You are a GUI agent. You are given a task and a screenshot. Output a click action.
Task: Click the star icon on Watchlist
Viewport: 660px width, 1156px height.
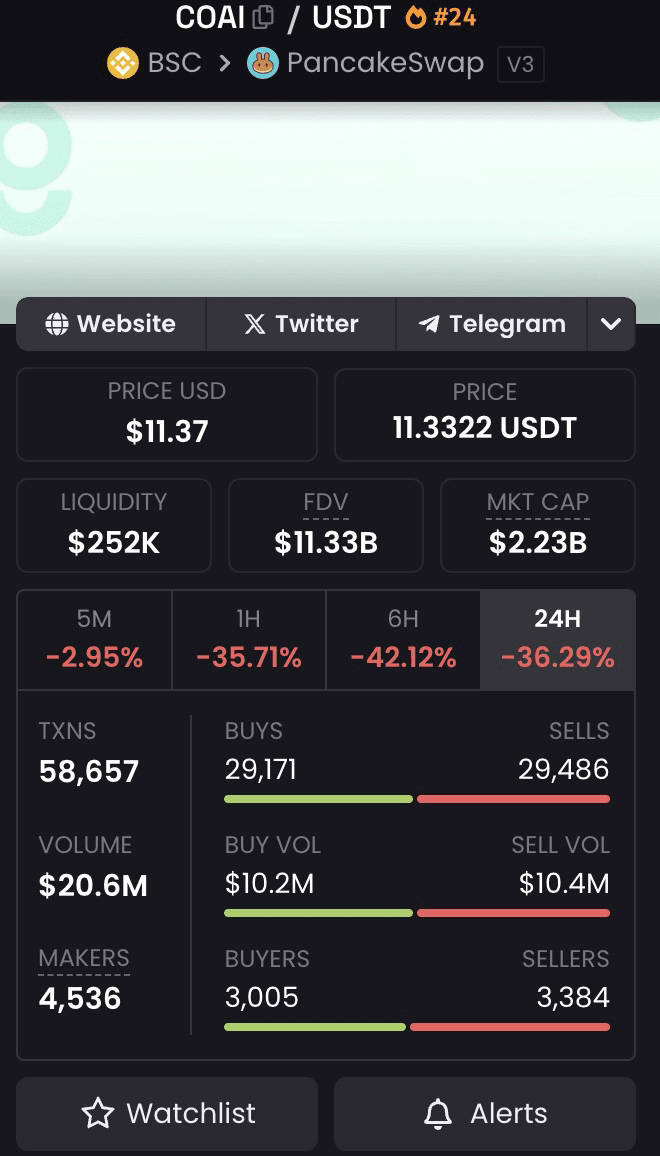pyautogui.click(x=97, y=1113)
